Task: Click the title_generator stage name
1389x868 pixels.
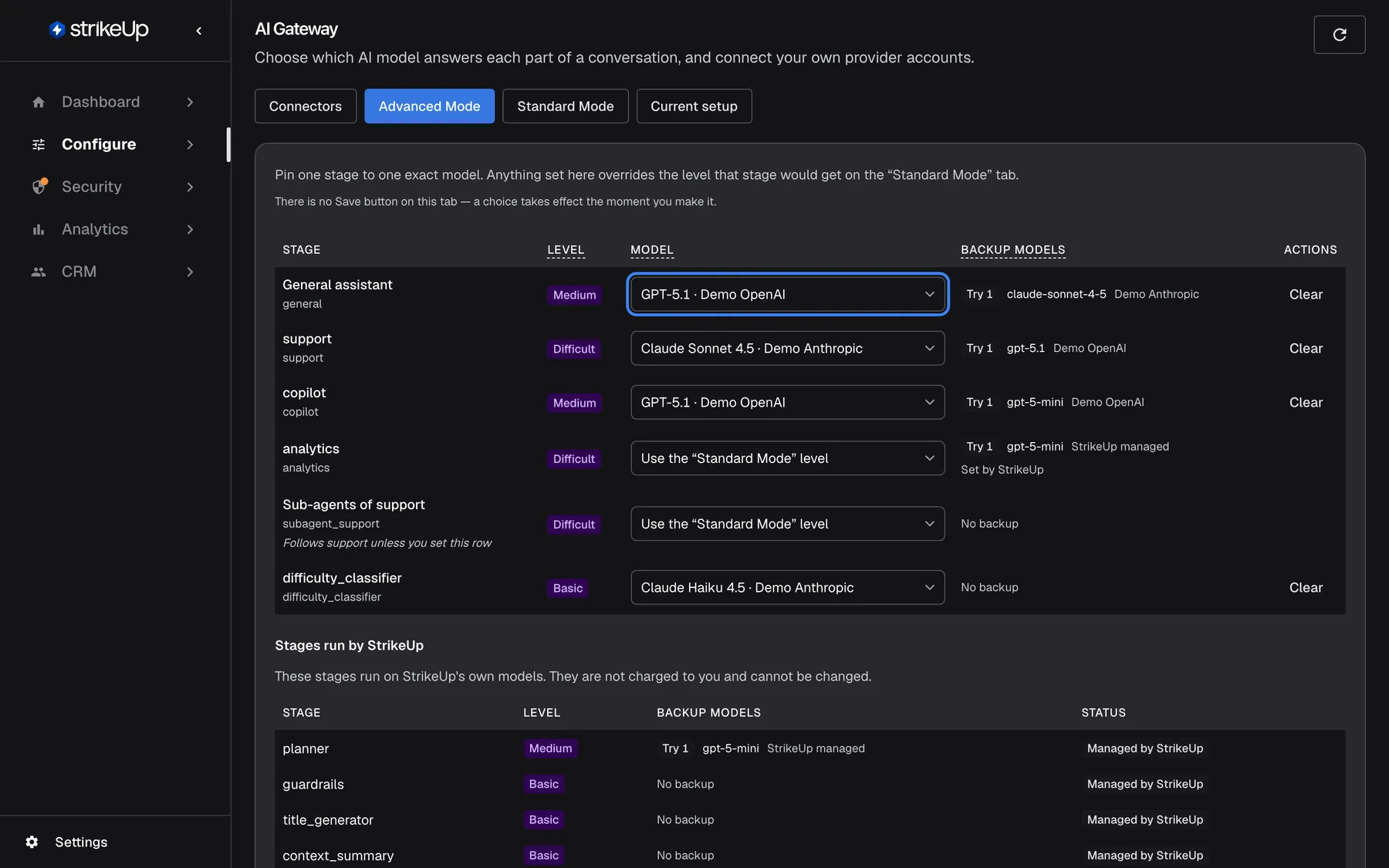Action: click(328, 819)
